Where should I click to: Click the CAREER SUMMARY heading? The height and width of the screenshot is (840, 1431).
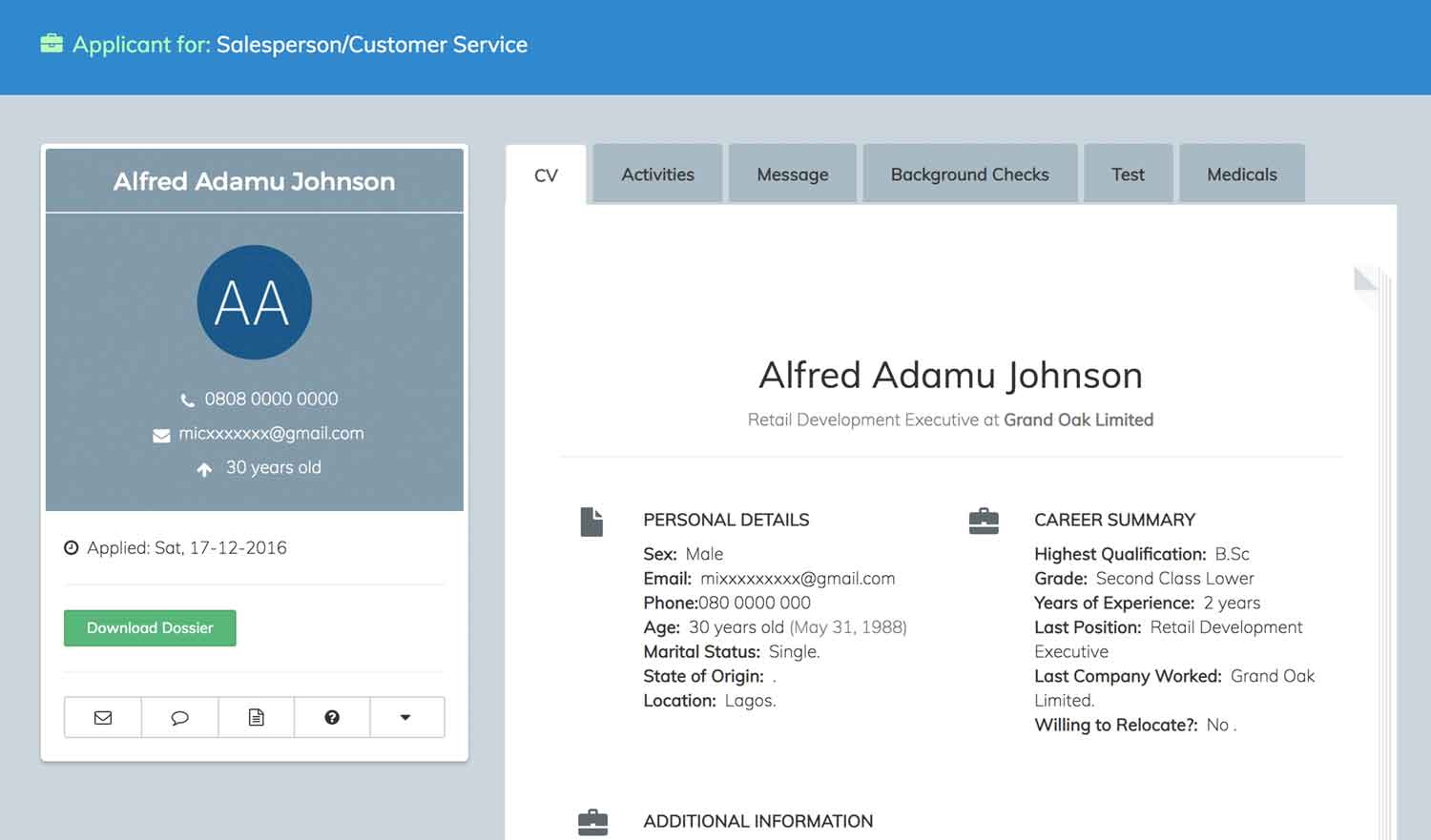click(1114, 520)
